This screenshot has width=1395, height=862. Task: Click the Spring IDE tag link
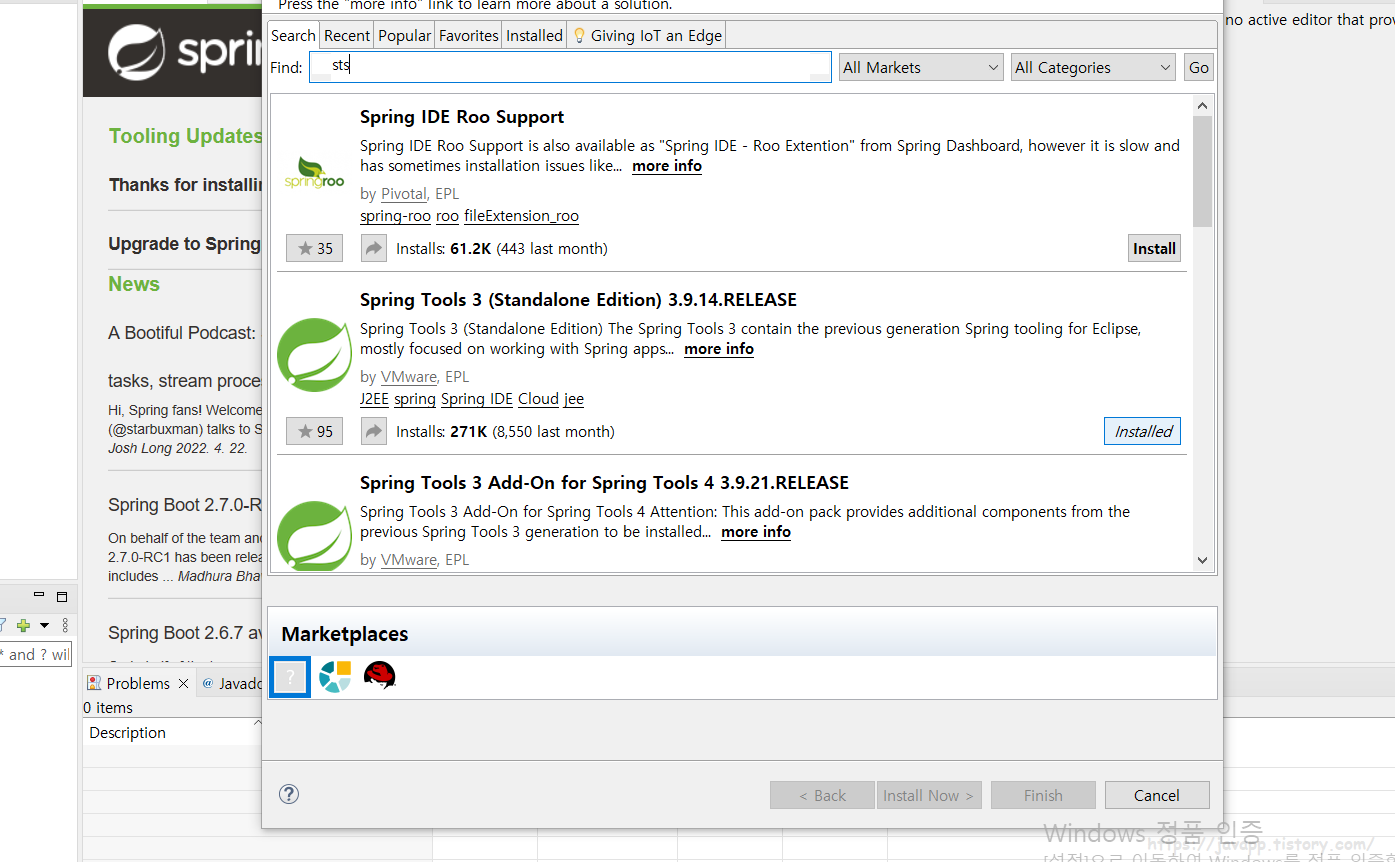point(477,399)
